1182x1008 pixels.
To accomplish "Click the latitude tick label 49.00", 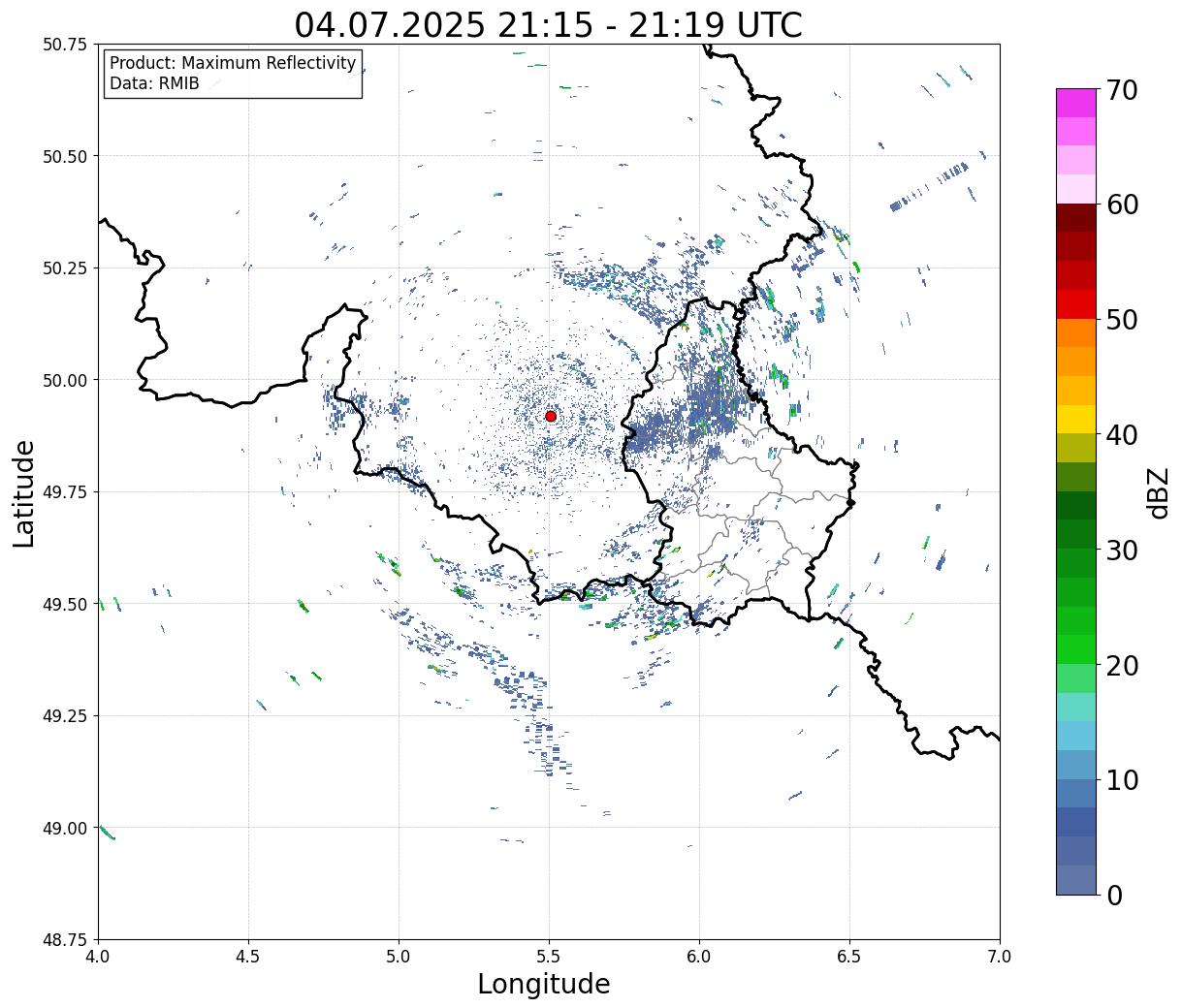I will (x=64, y=828).
